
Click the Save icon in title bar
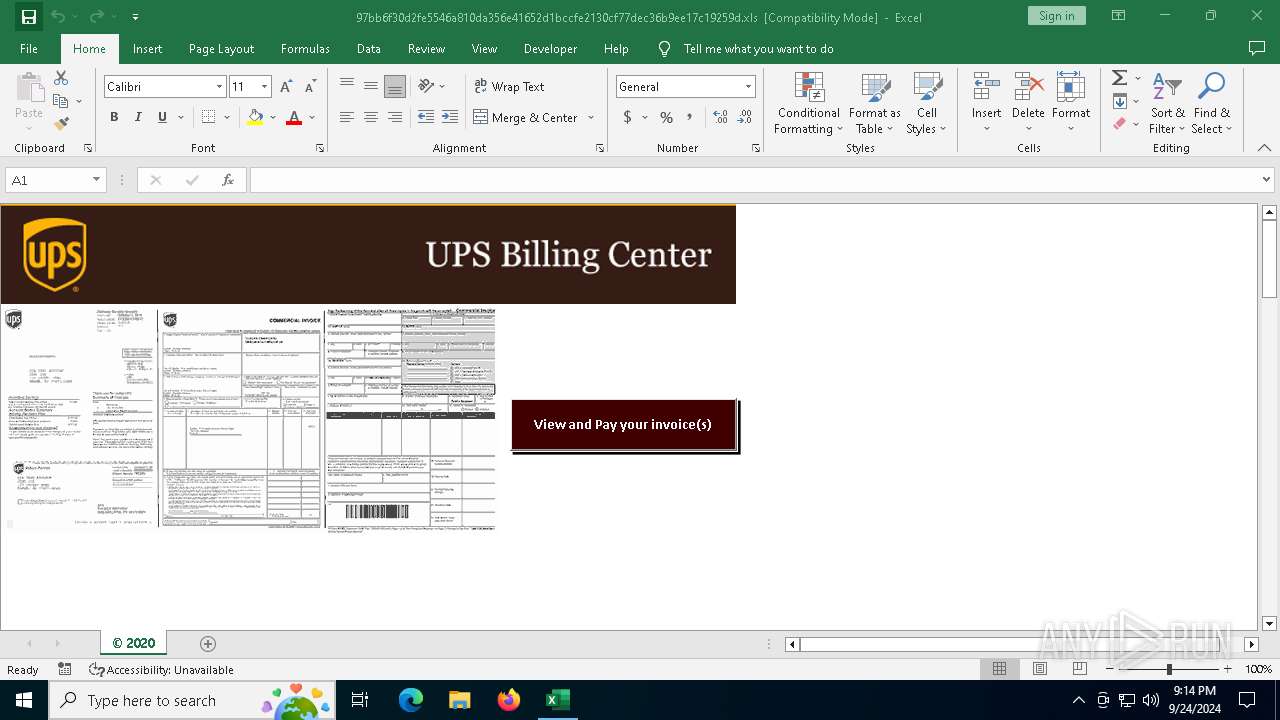pos(28,17)
